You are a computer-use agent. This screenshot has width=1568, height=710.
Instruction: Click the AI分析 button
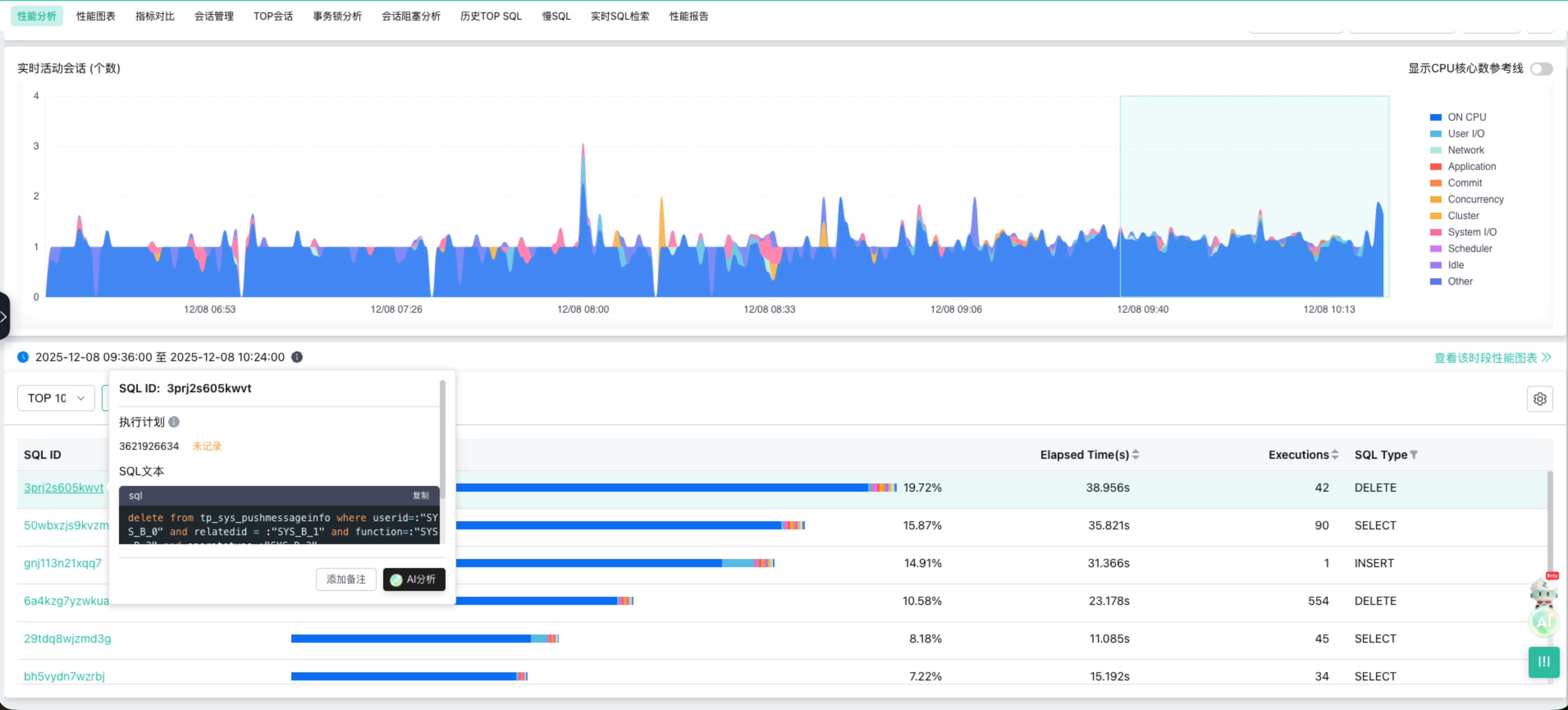(414, 579)
